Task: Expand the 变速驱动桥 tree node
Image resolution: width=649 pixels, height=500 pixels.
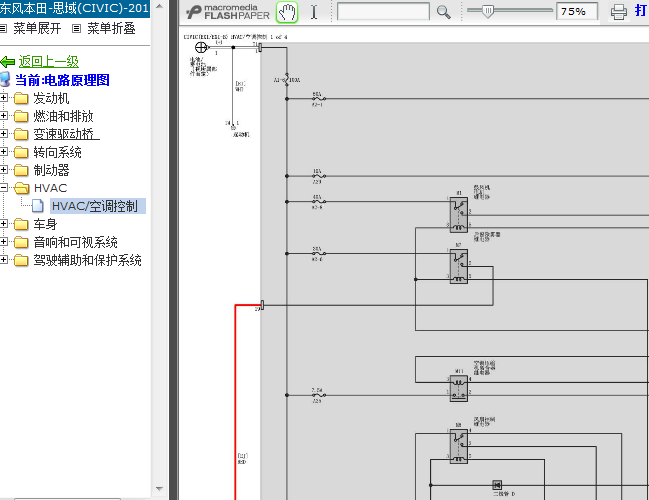Action: [x=4, y=133]
